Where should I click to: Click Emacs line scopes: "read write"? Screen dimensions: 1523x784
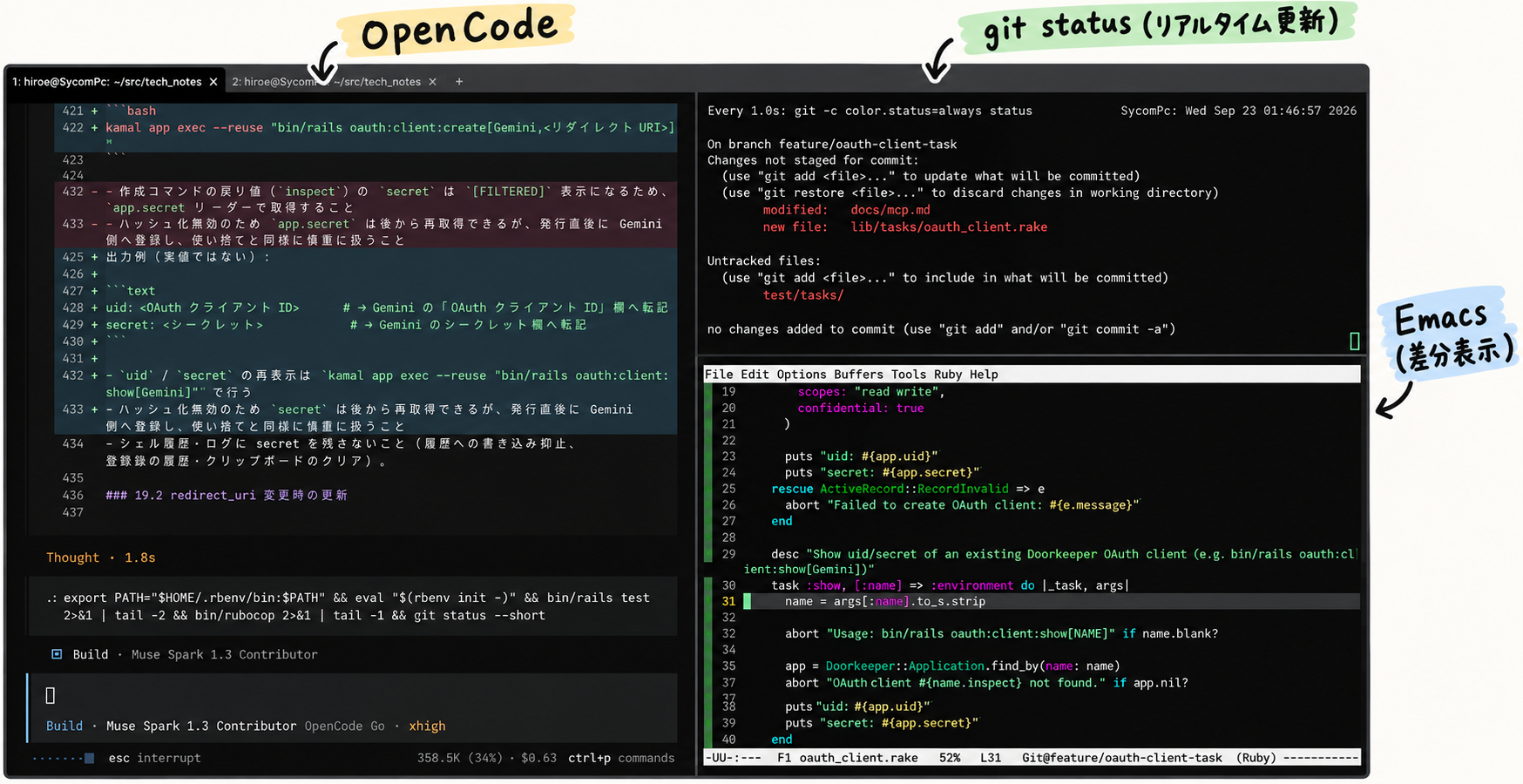871,392
